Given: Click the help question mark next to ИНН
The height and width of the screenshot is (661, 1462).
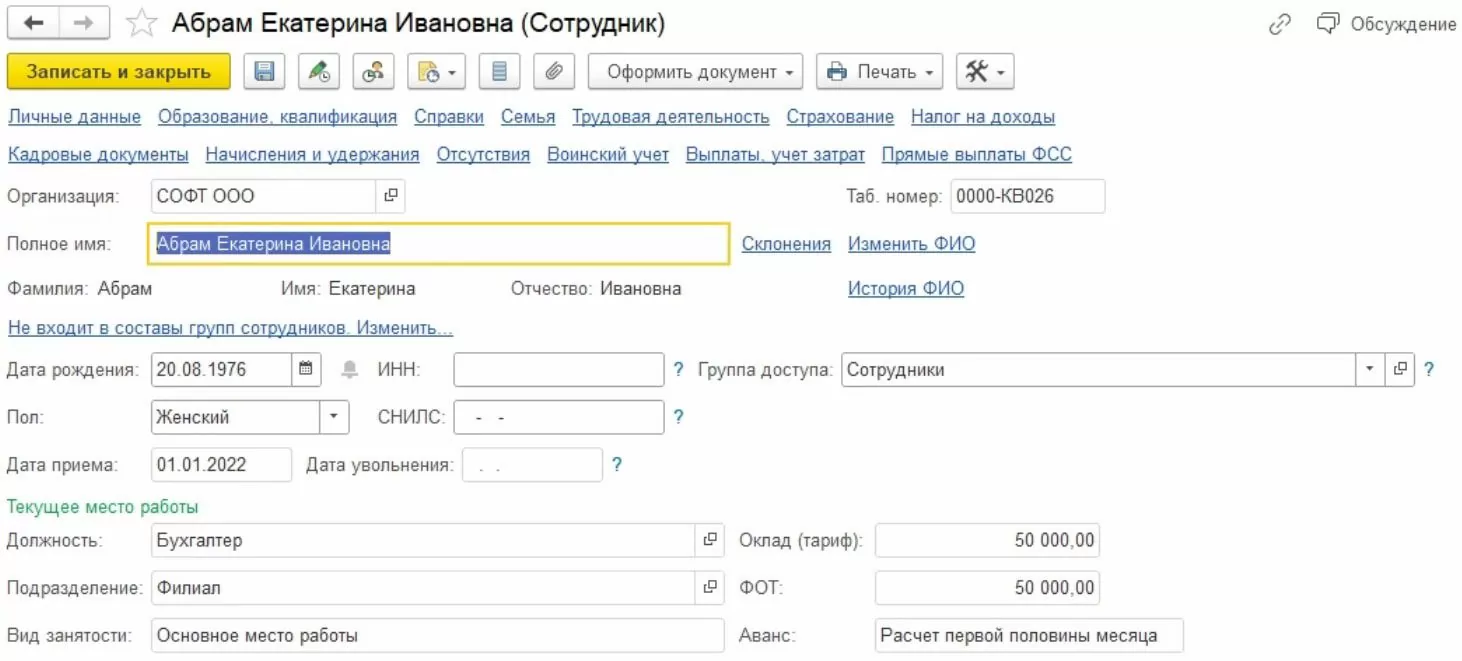Looking at the screenshot, I should pos(679,370).
